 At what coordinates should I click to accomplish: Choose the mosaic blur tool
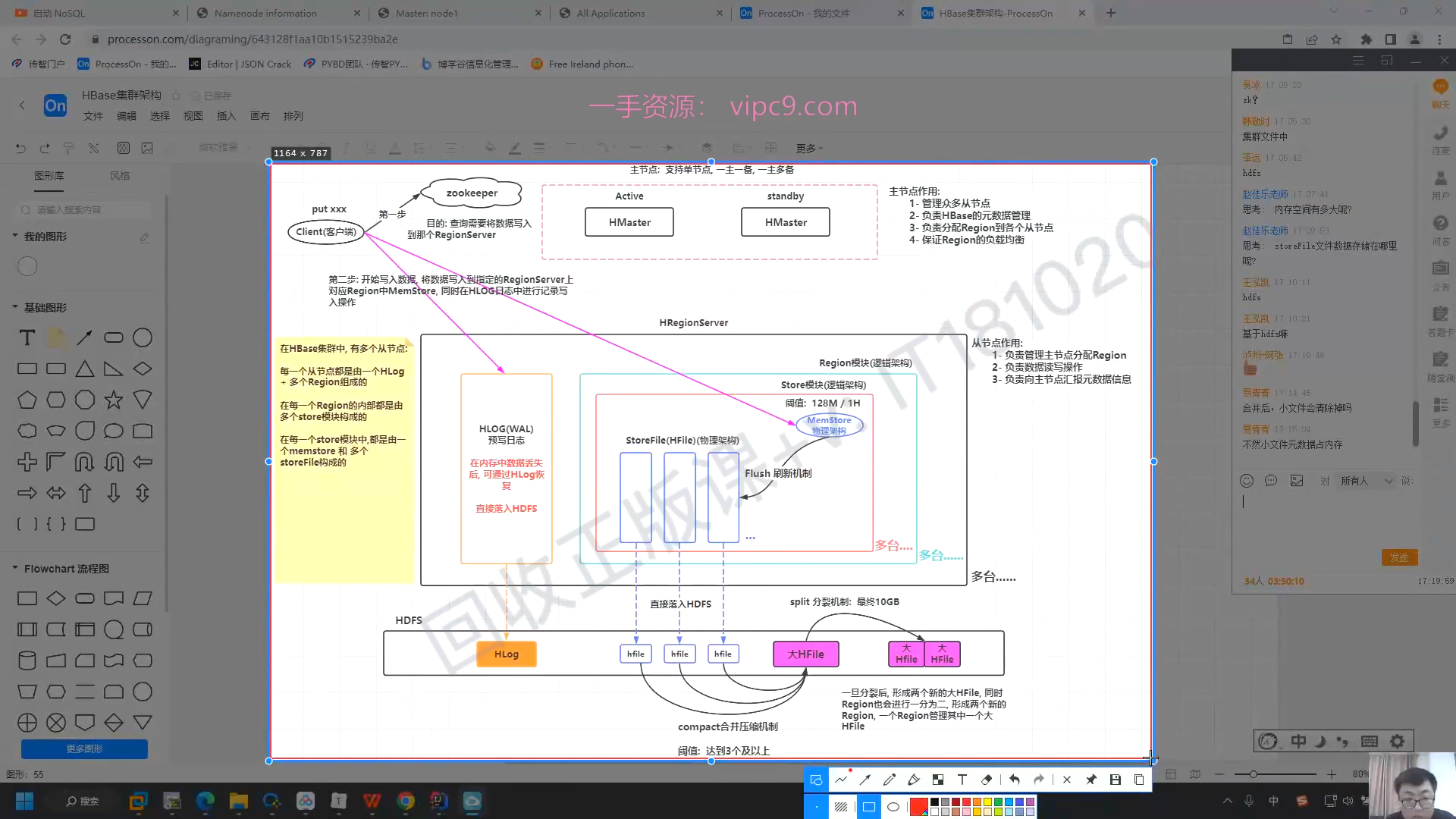(x=938, y=780)
